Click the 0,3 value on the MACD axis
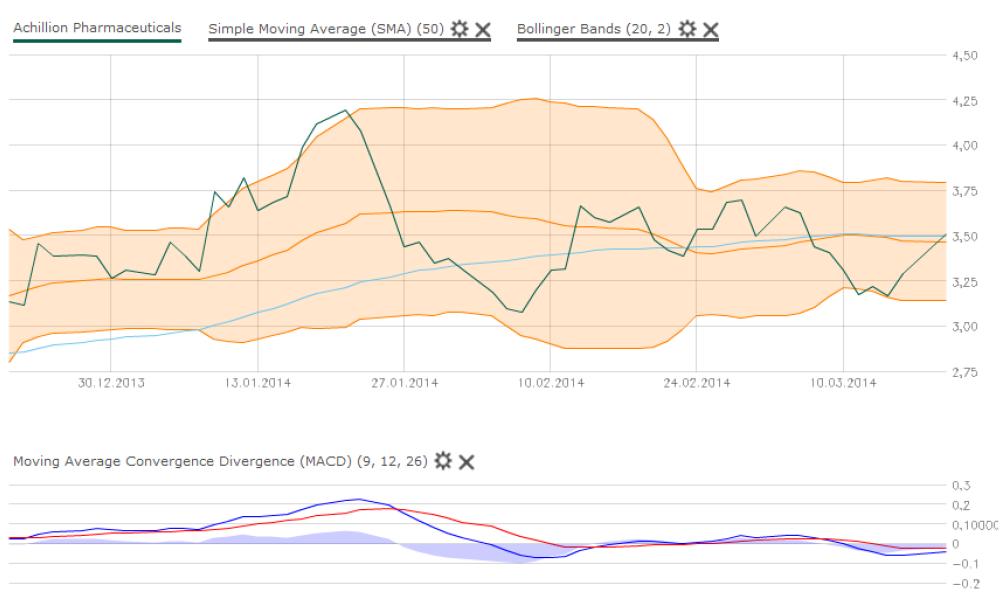Screen dimensions: 1005x606 pyautogui.click(x=965, y=485)
